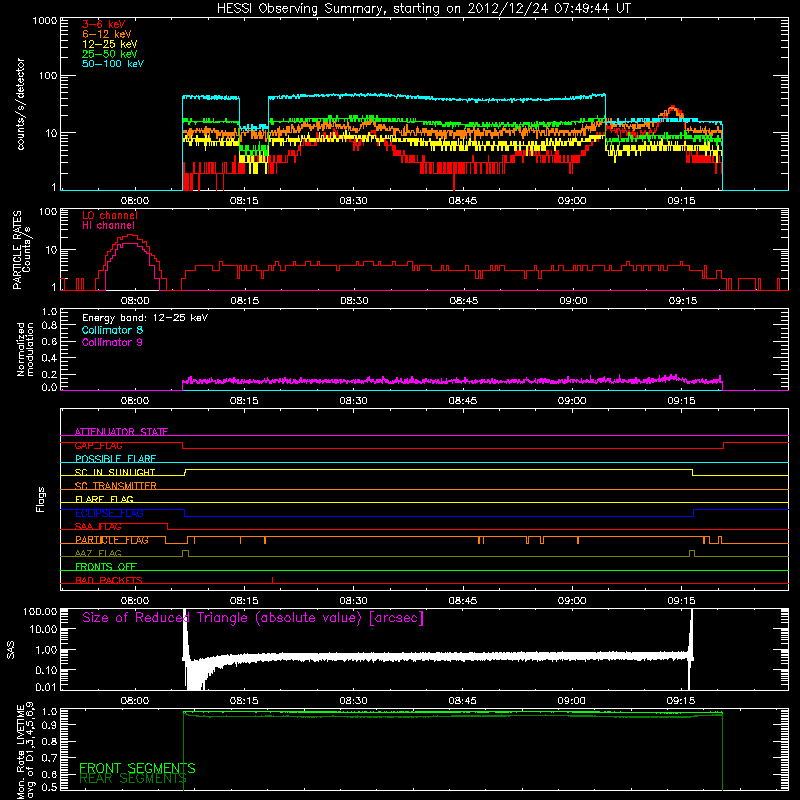Click the Size of Reduced Triangle caption
Image resolution: width=800 pixels, height=800 pixels.
pyautogui.click(x=253, y=618)
